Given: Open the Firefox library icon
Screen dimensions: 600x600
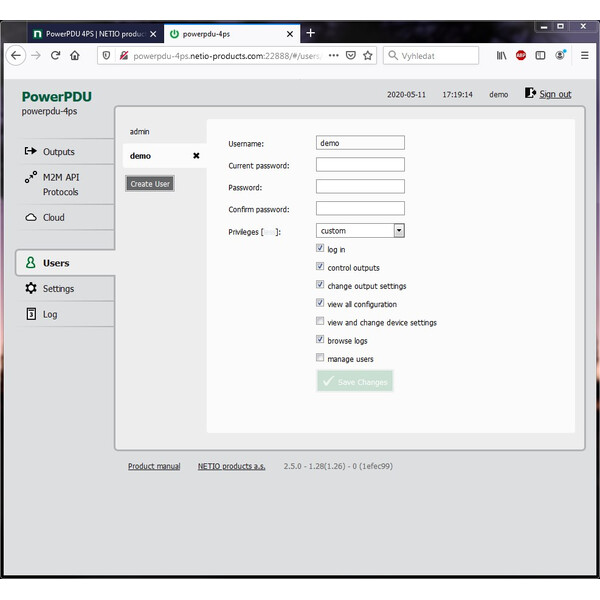Looking at the screenshot, I should (502, 56).
